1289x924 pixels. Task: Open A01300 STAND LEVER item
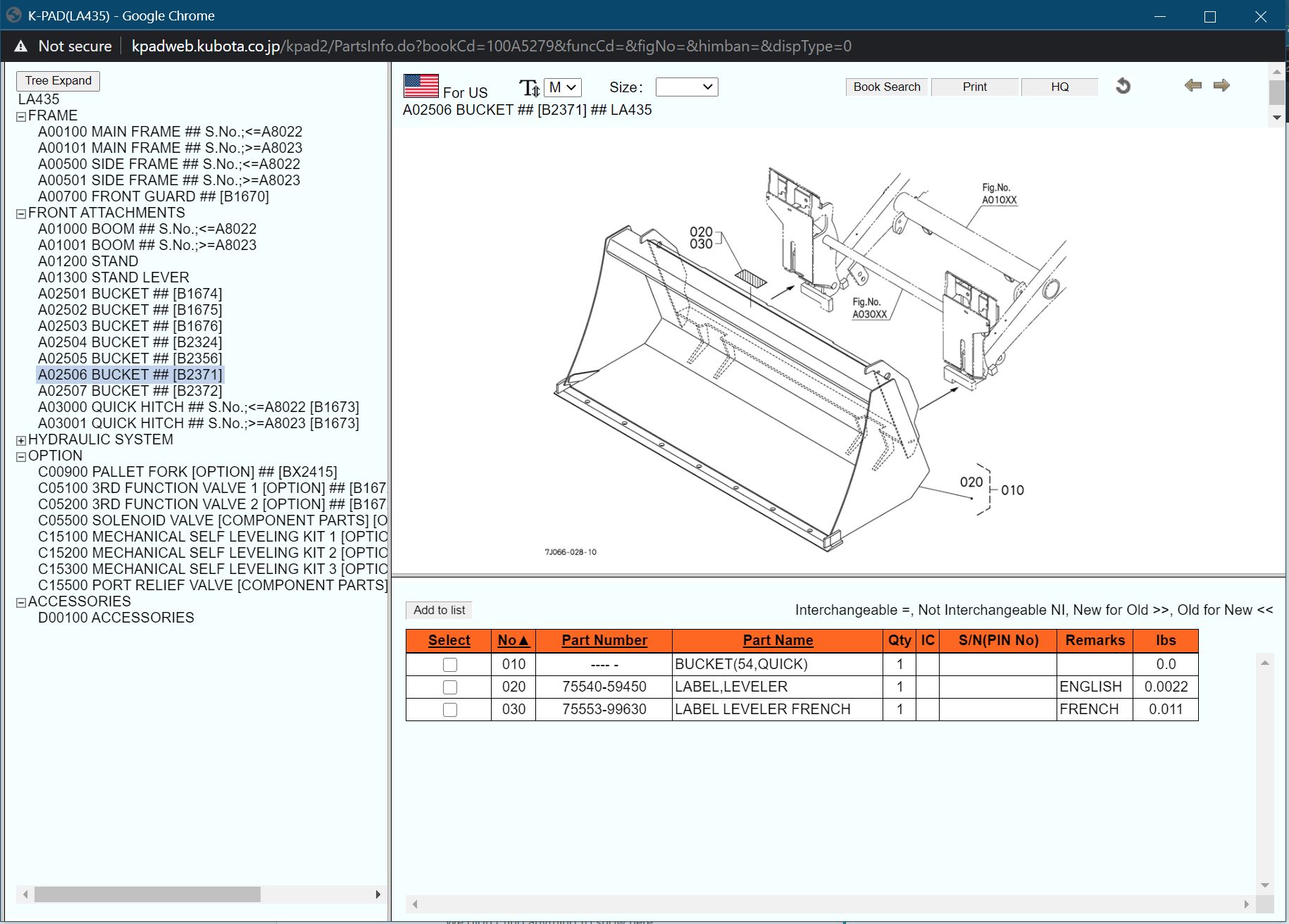pos(113,277)
